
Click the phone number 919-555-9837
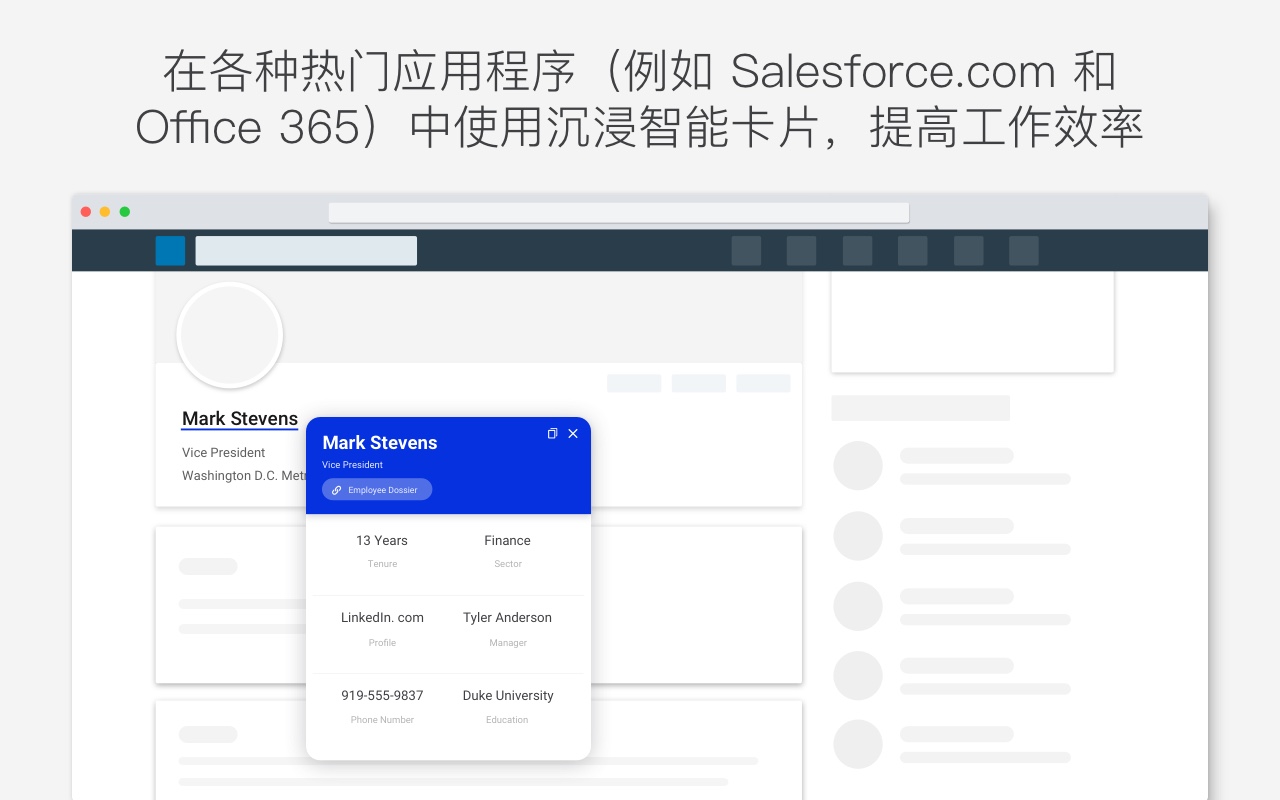382,695
